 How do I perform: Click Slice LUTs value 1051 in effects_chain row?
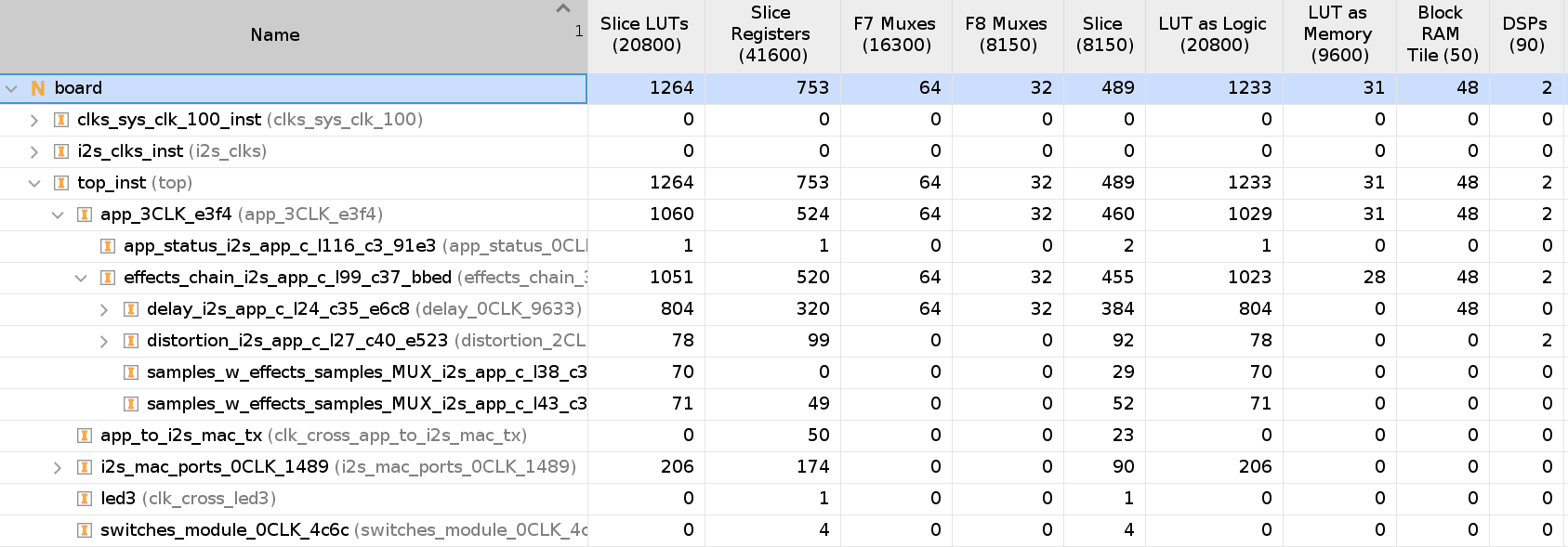point(671,278)
